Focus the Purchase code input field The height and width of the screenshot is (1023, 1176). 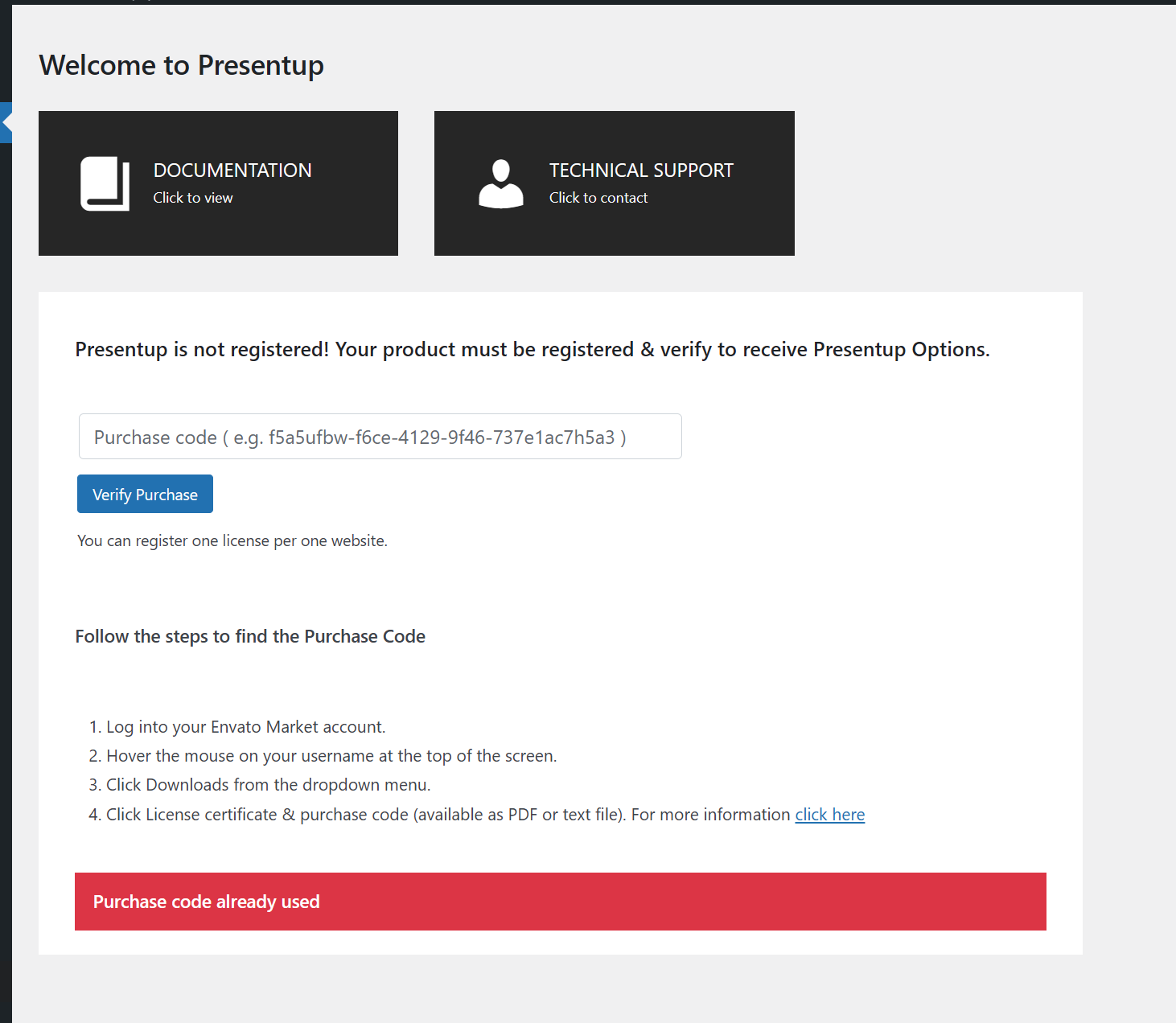[x=380, y=437]
